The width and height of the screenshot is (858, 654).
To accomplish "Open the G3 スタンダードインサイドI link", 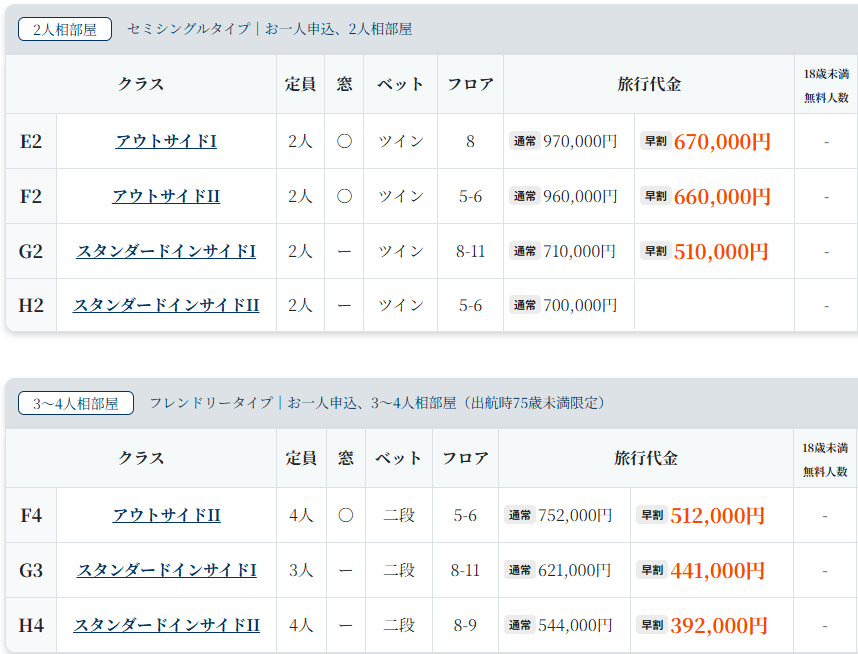I will click(166, 570).
